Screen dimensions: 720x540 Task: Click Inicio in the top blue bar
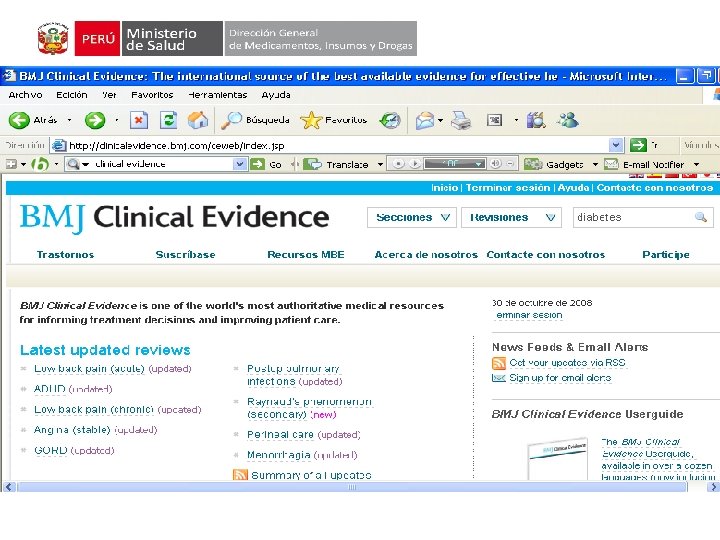(x=444, y=188)
